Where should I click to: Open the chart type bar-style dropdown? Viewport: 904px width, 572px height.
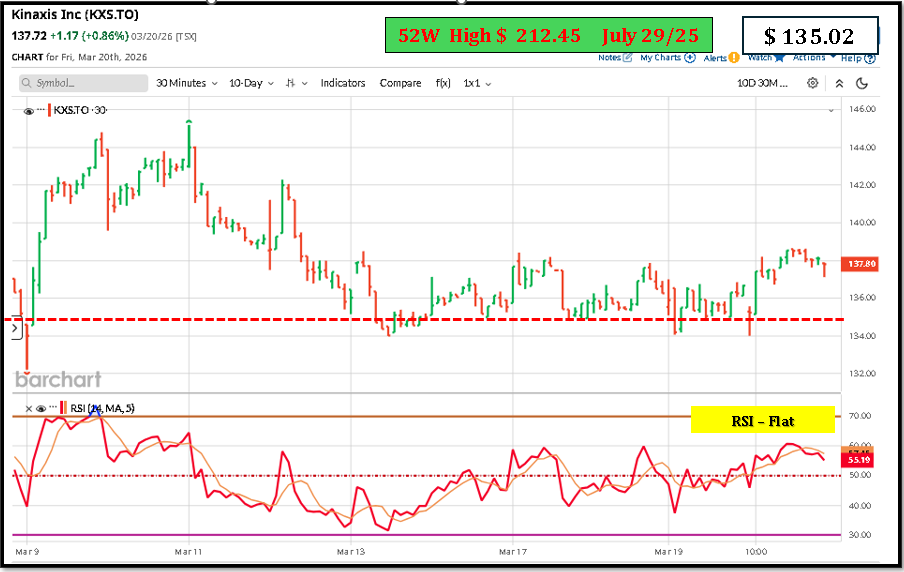(297, 83)
